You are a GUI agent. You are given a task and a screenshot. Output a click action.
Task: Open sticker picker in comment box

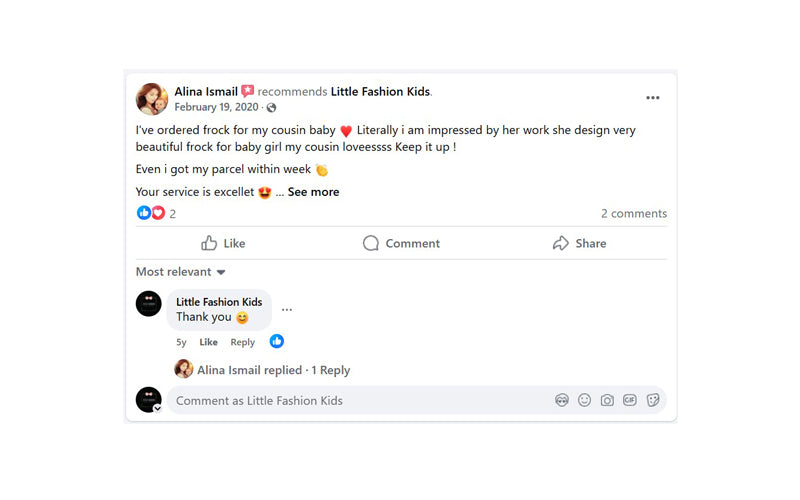(653, 401)
